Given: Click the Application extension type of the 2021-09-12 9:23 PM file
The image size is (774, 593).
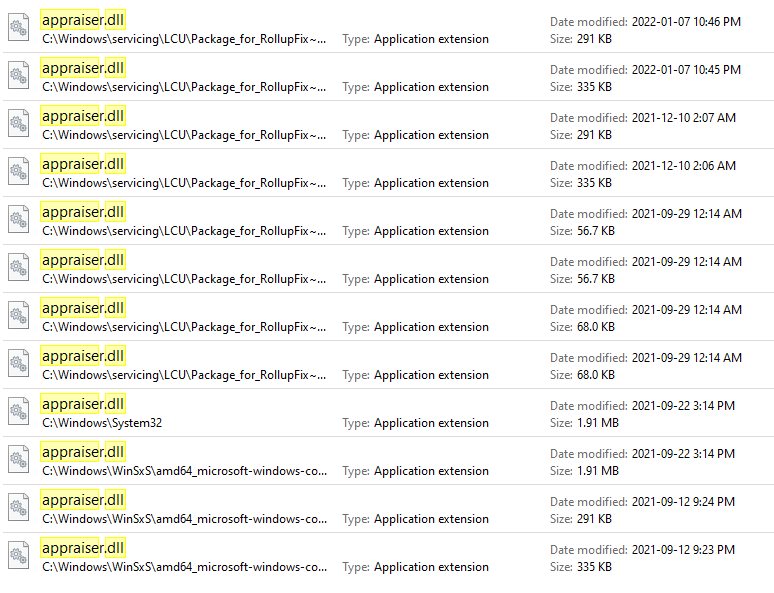Looking at the screenshot, I should [x=431, y=567].
